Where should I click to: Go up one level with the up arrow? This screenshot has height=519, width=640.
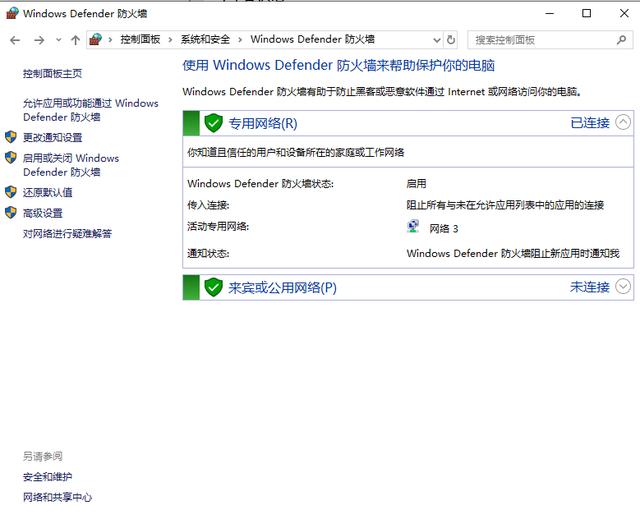coord(75,40)
